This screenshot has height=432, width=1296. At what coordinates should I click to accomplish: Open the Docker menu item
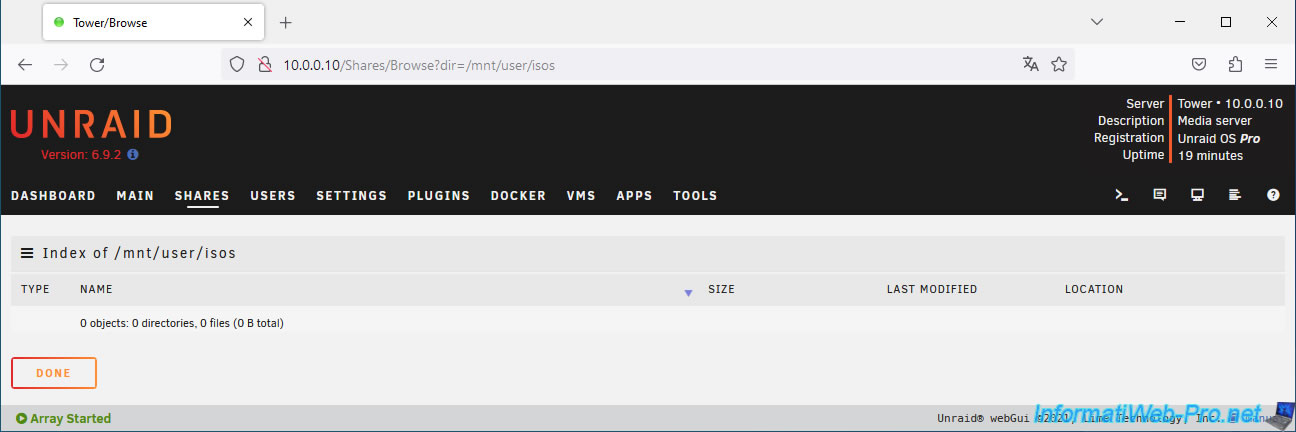point(518,196)
